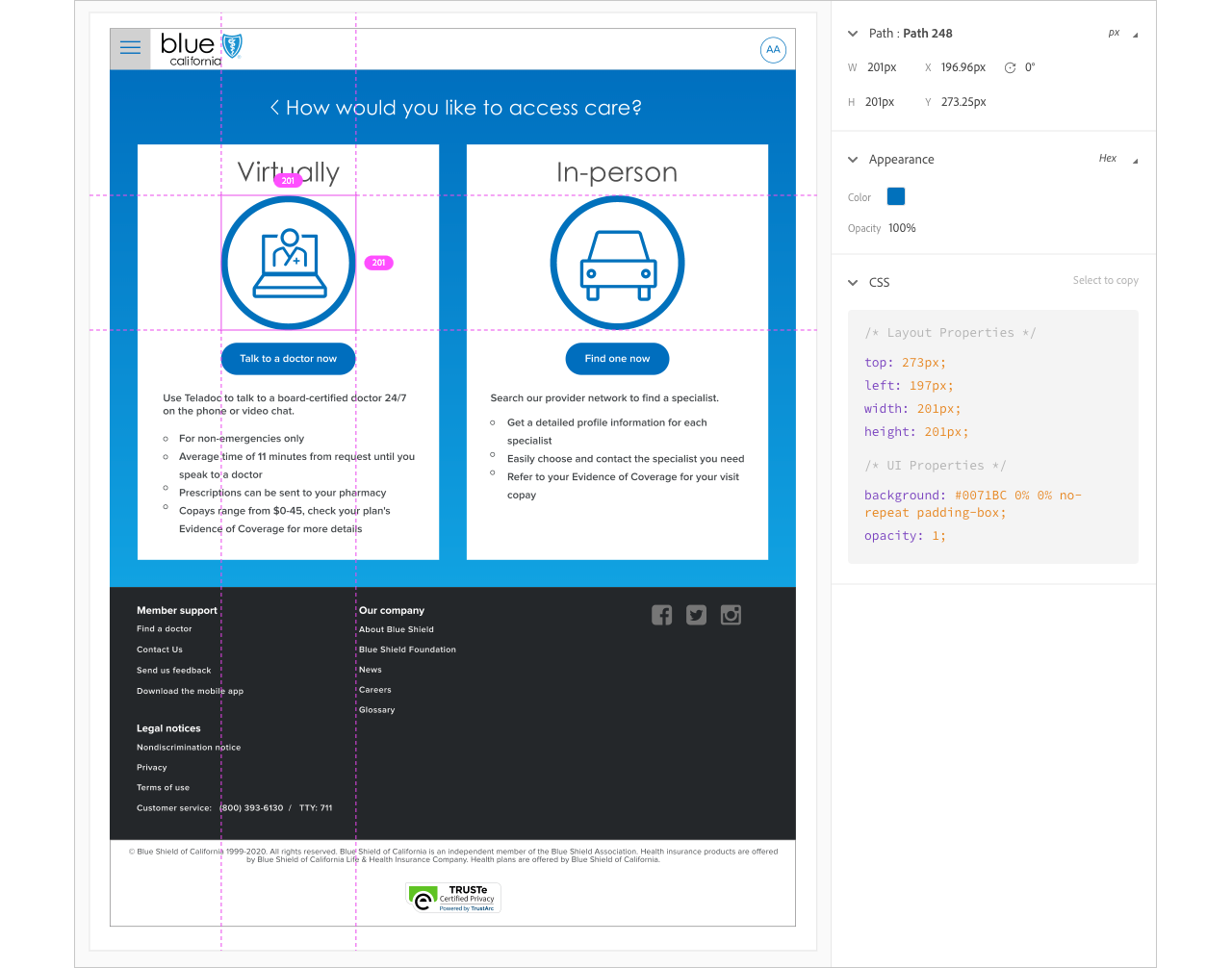Click the blue Color swatch
Screen dimensions: 1232x968
pos(896,196)
